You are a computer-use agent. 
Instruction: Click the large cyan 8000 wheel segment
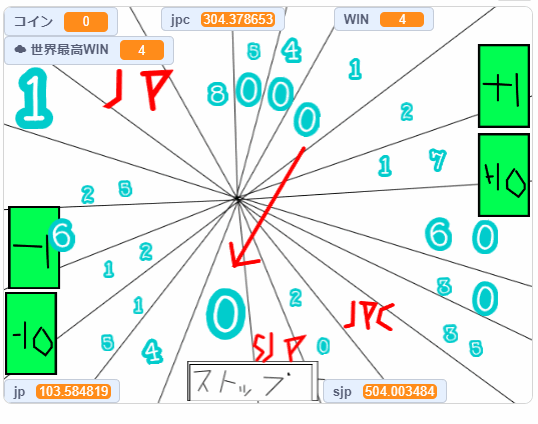pyautogui.click(x=264, y=103)
